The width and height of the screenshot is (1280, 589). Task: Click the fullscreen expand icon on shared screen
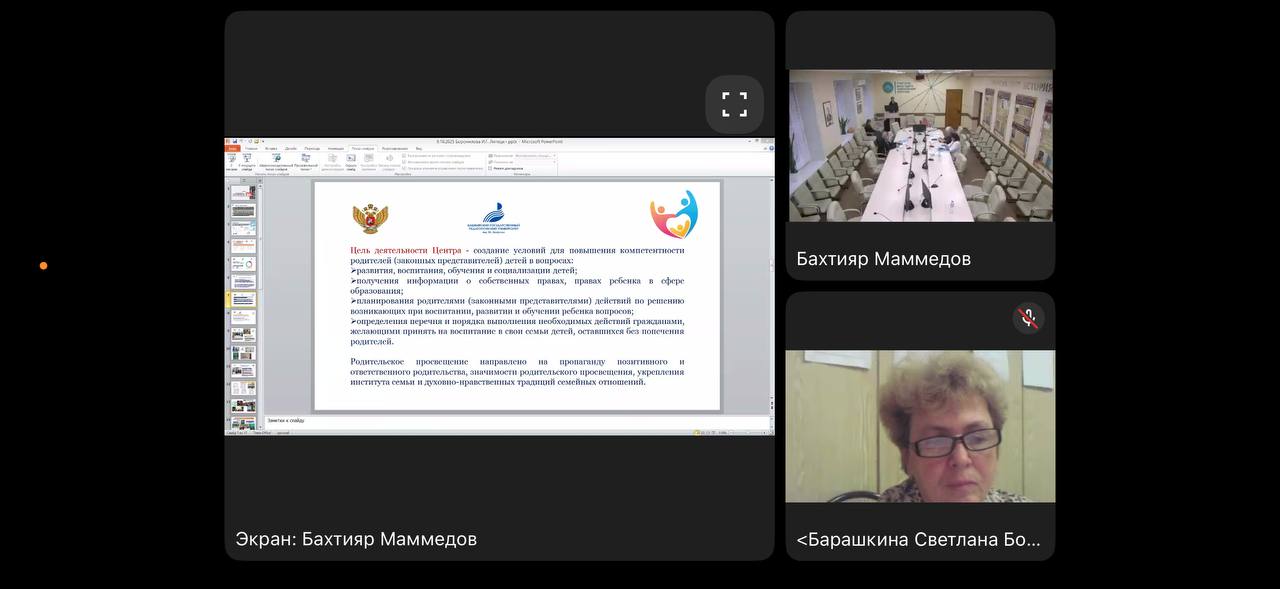(735, 105)
